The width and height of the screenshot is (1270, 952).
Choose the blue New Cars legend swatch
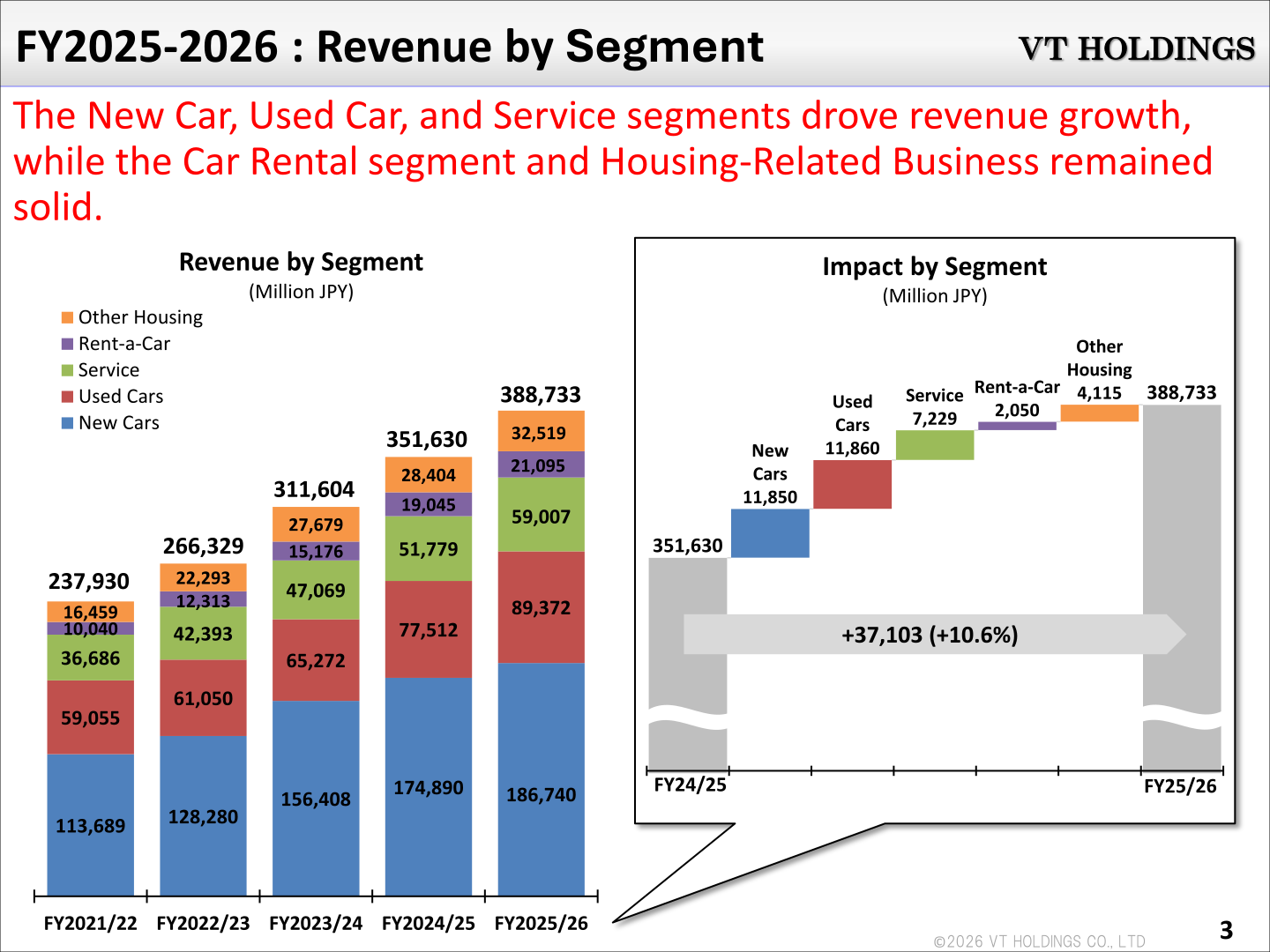click(67, 423)
